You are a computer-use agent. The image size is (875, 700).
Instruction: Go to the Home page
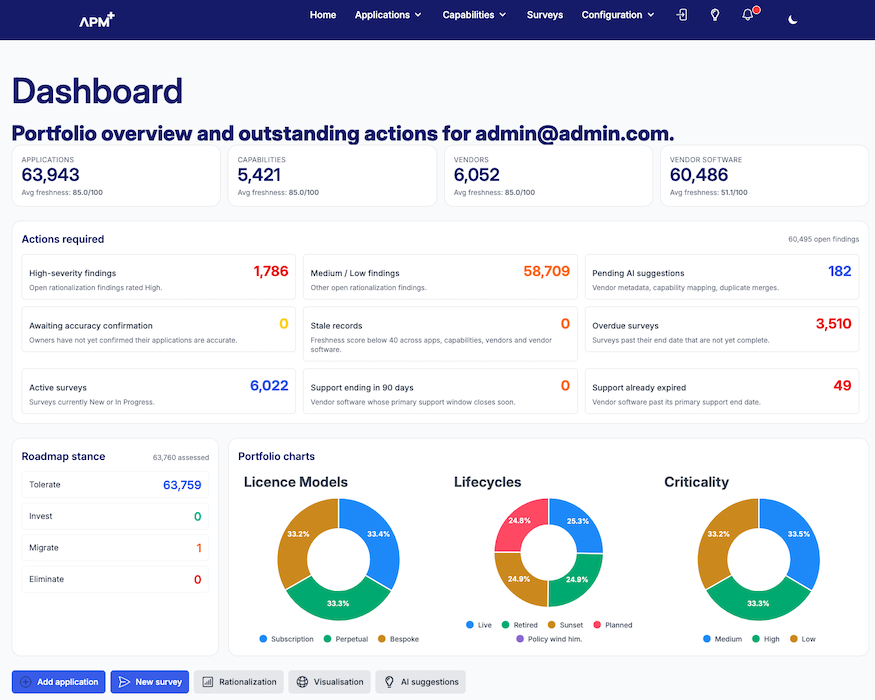point(323,15)
